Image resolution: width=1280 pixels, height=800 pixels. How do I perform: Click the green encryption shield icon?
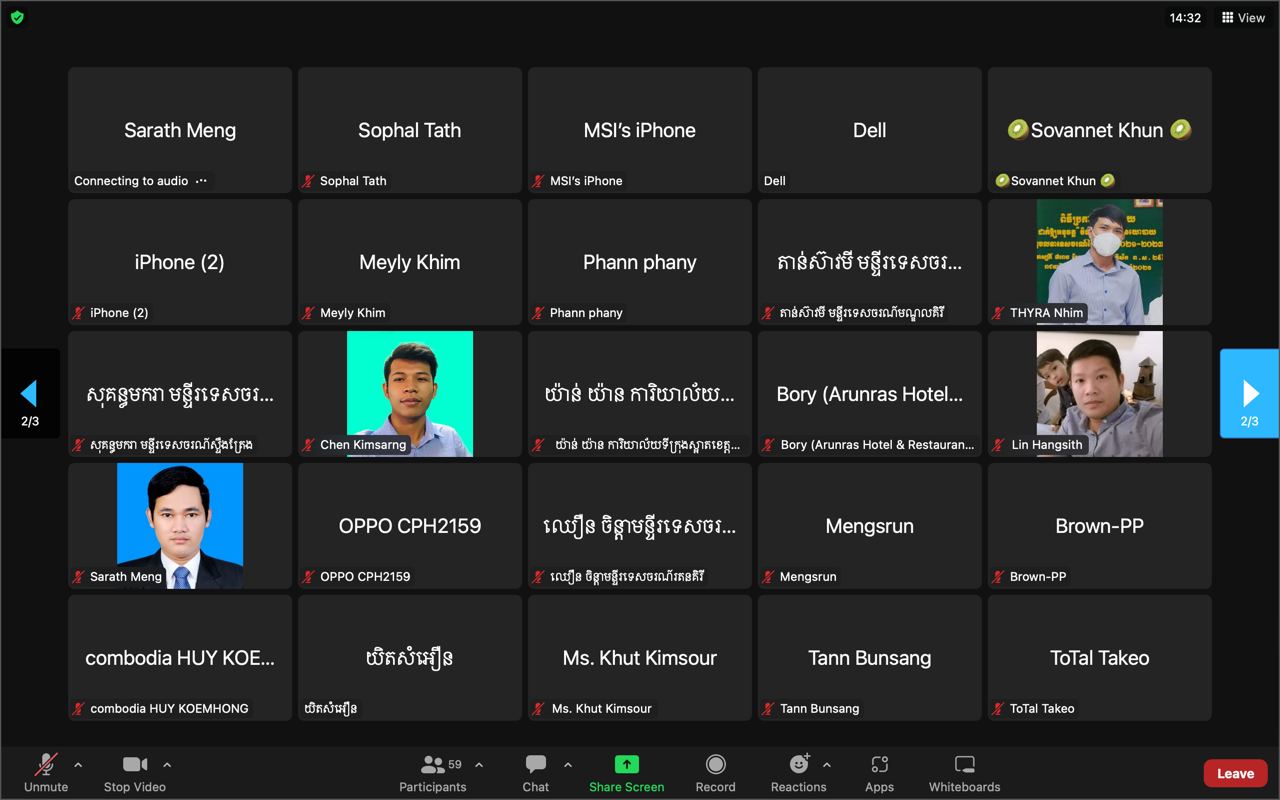pyautogui.click(x=17, y=18)
